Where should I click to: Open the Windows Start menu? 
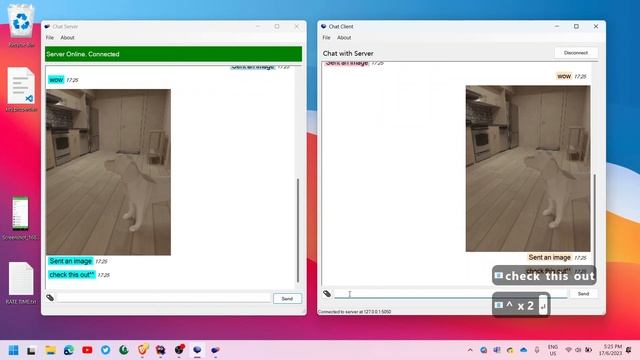click(13, 350)
